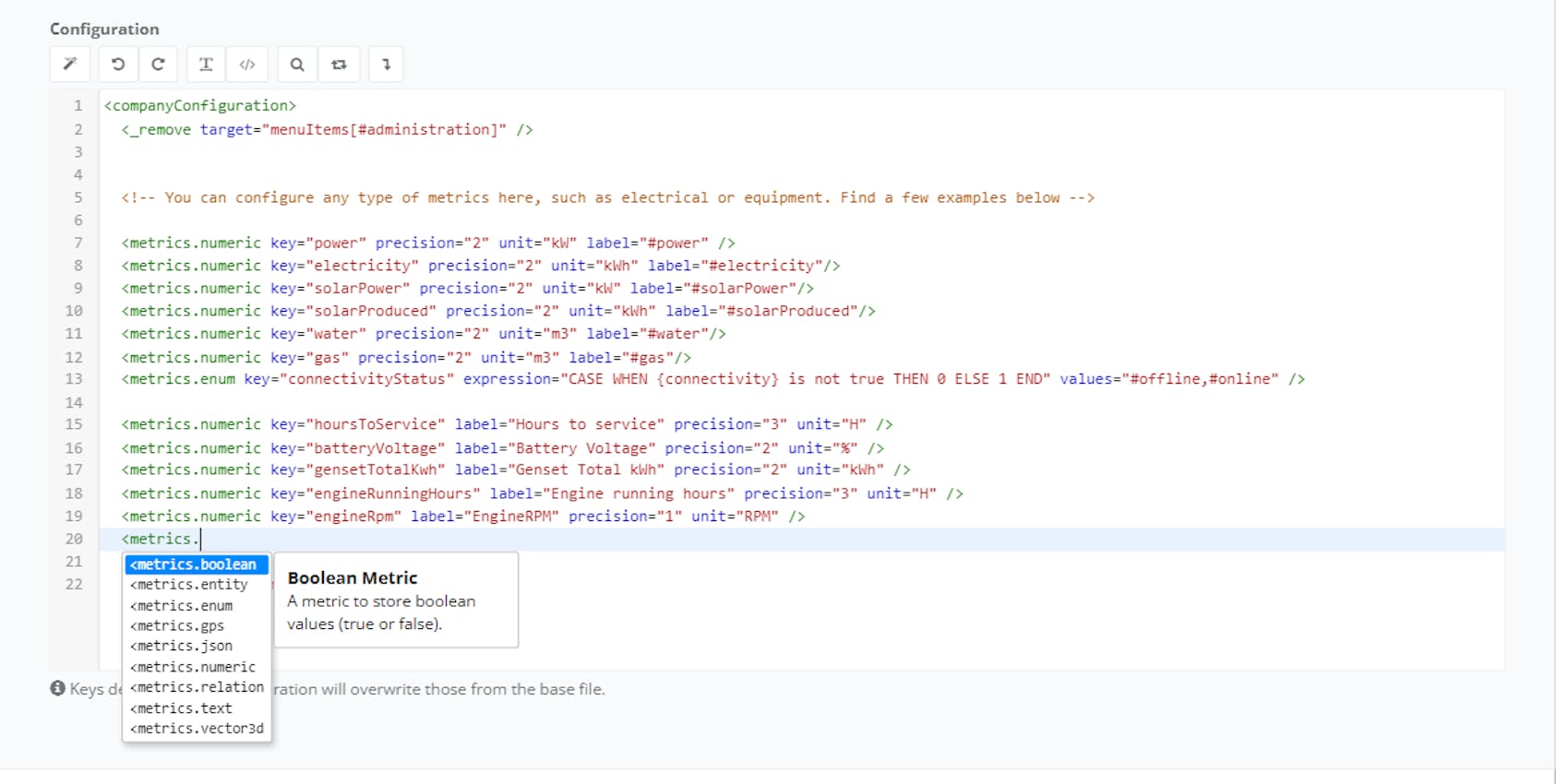
Task: Click the key="solarPower" metric line
Action: (x=467, y=289)
